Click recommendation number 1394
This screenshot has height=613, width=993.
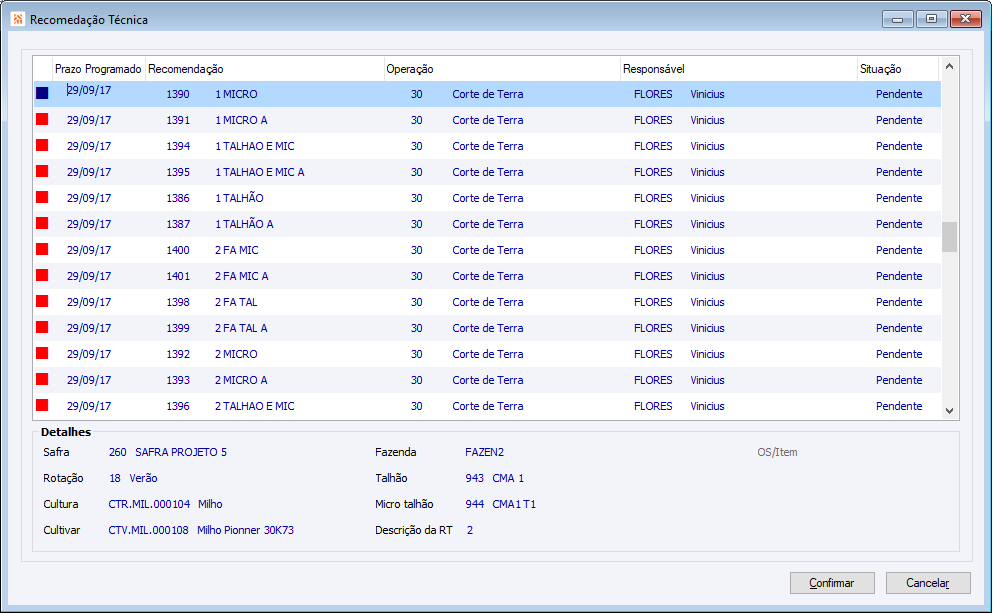pos(178,146)
